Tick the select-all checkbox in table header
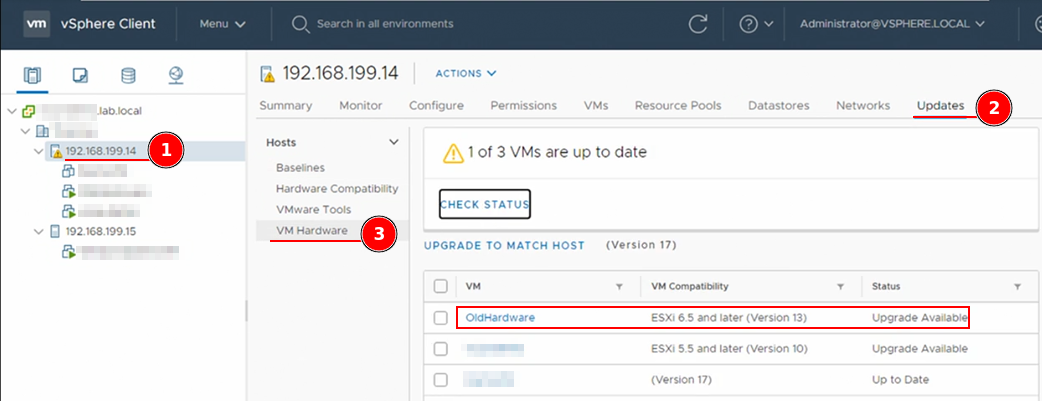1042x401 pixels. click(441, 287)
